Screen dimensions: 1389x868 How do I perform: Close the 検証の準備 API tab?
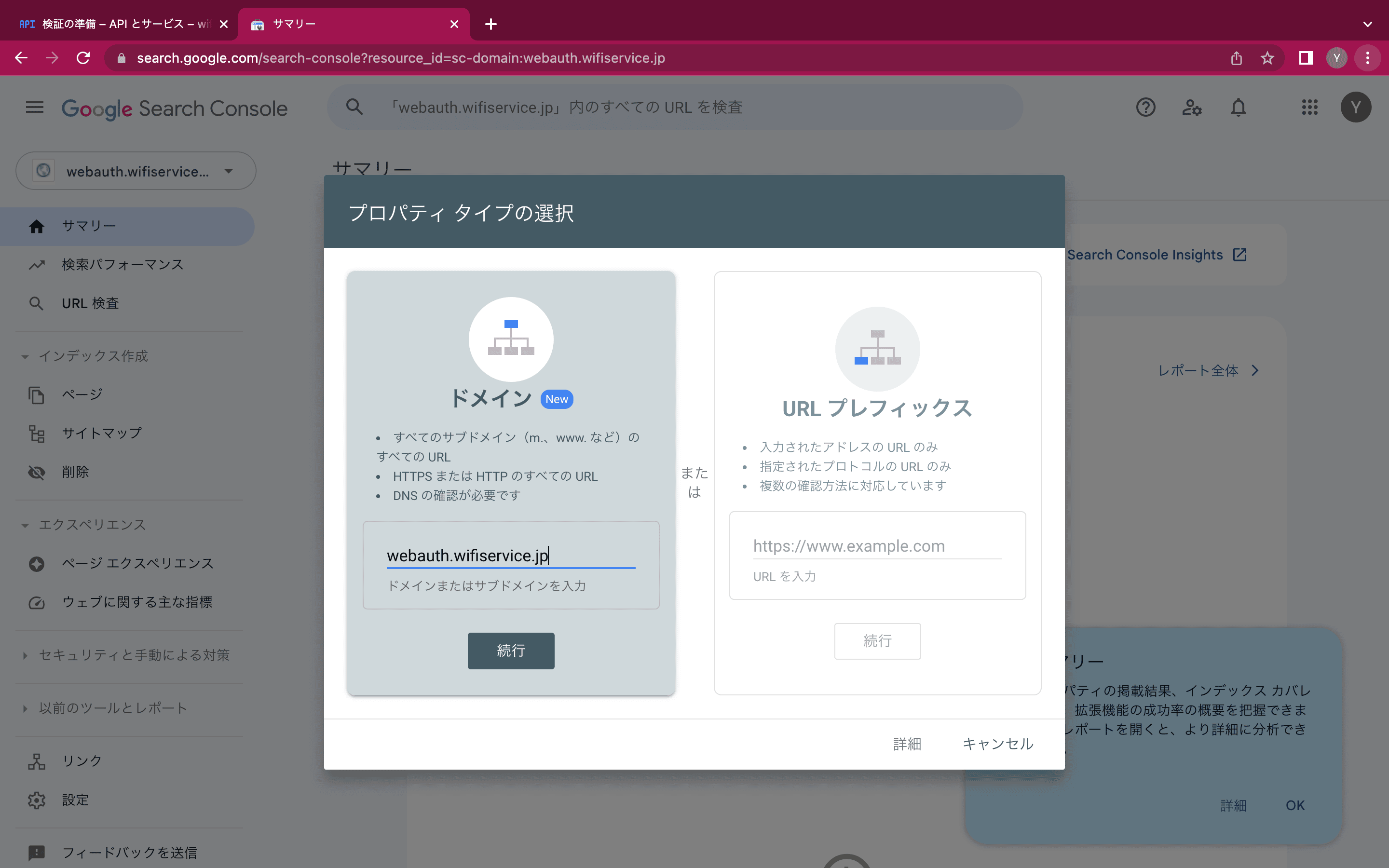pos(224,24)
